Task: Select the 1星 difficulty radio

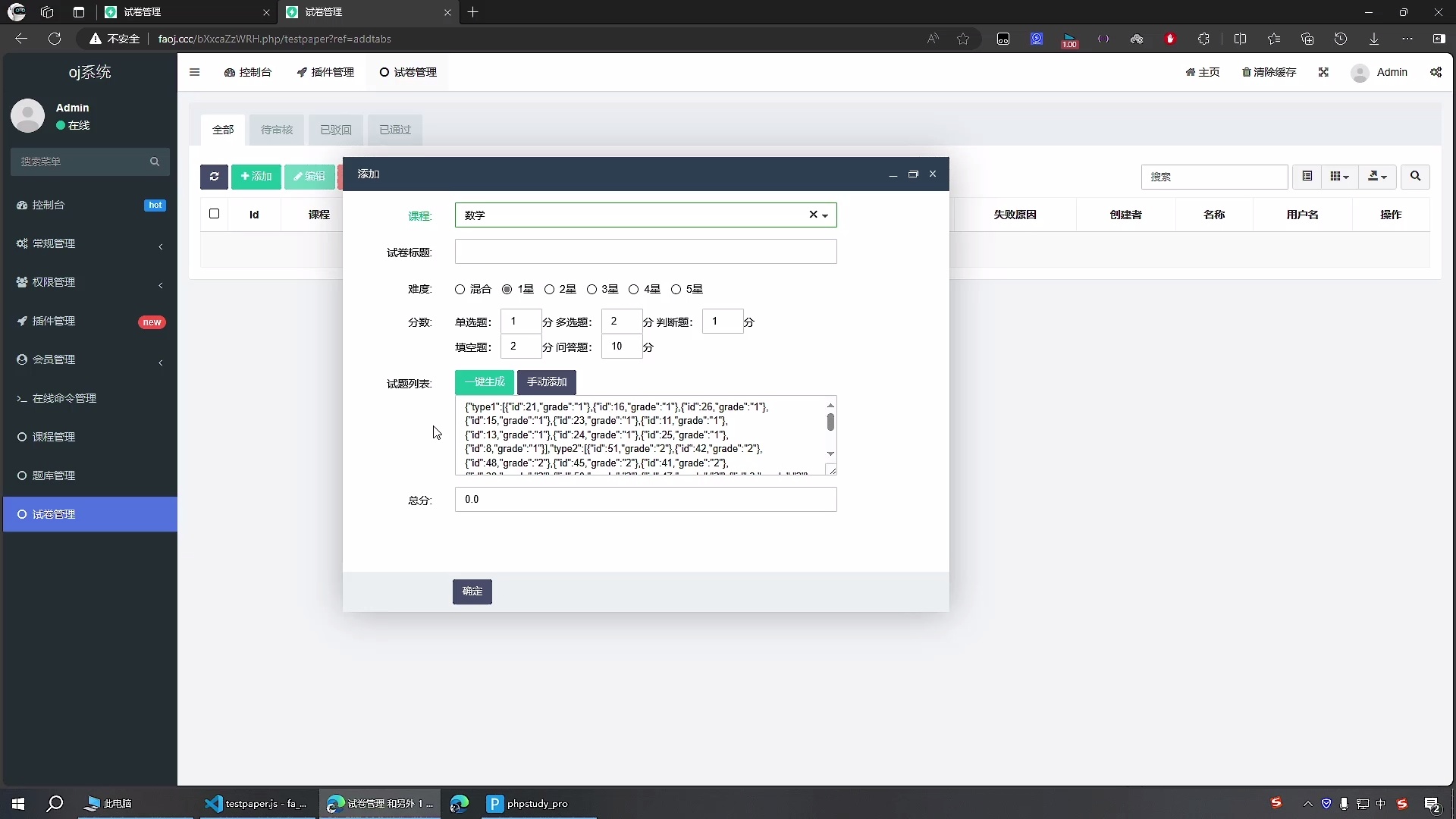Action: [x=507, y=290]
